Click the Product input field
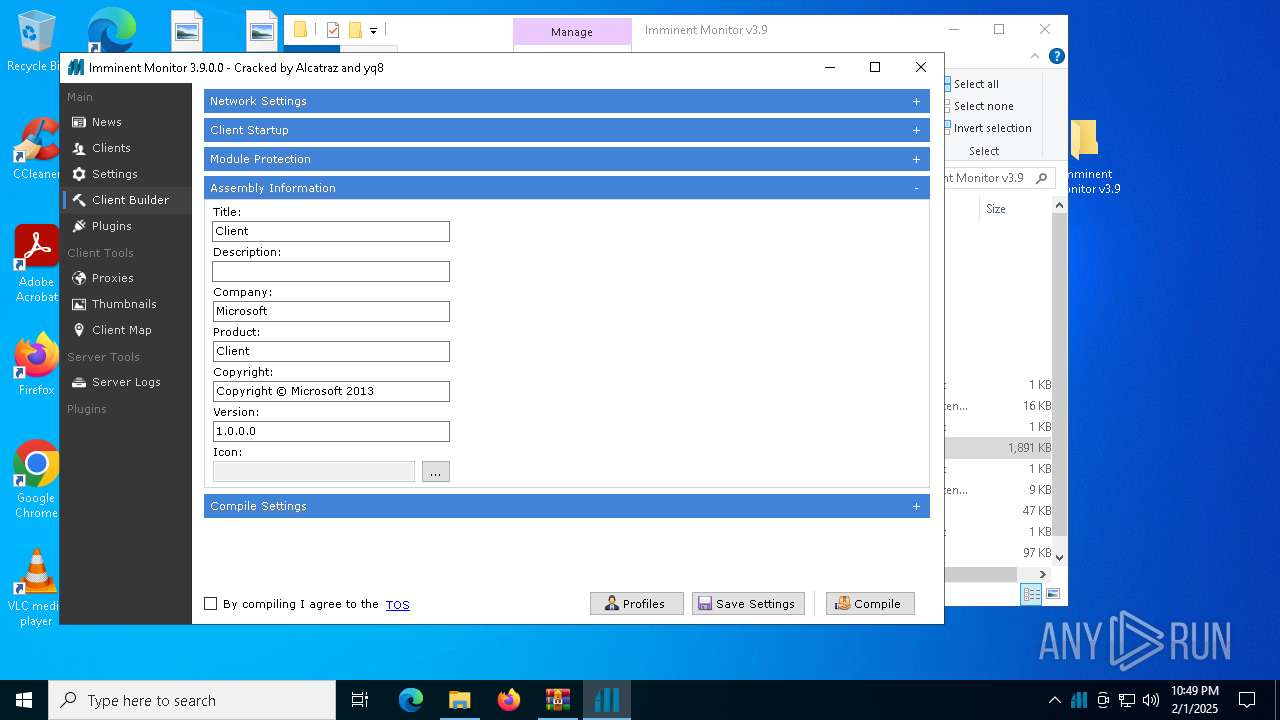Screen dimensions: 1280x720 331,351
